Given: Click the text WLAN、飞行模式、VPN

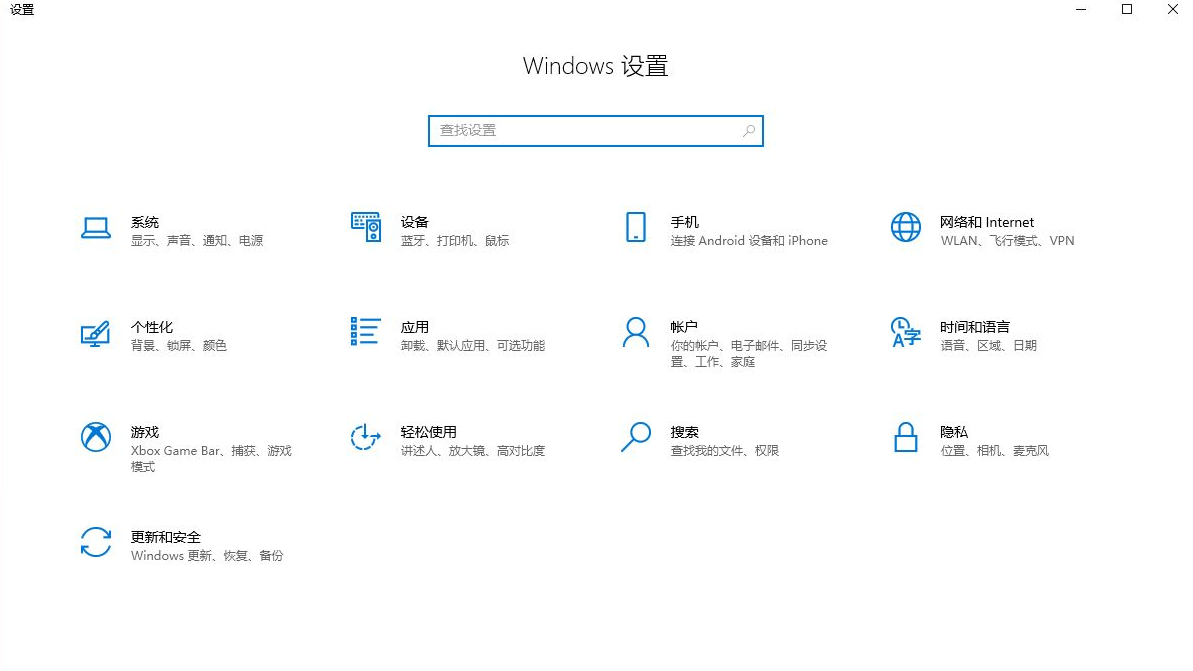Looking at the screenshot, I should coord(1007,240).
